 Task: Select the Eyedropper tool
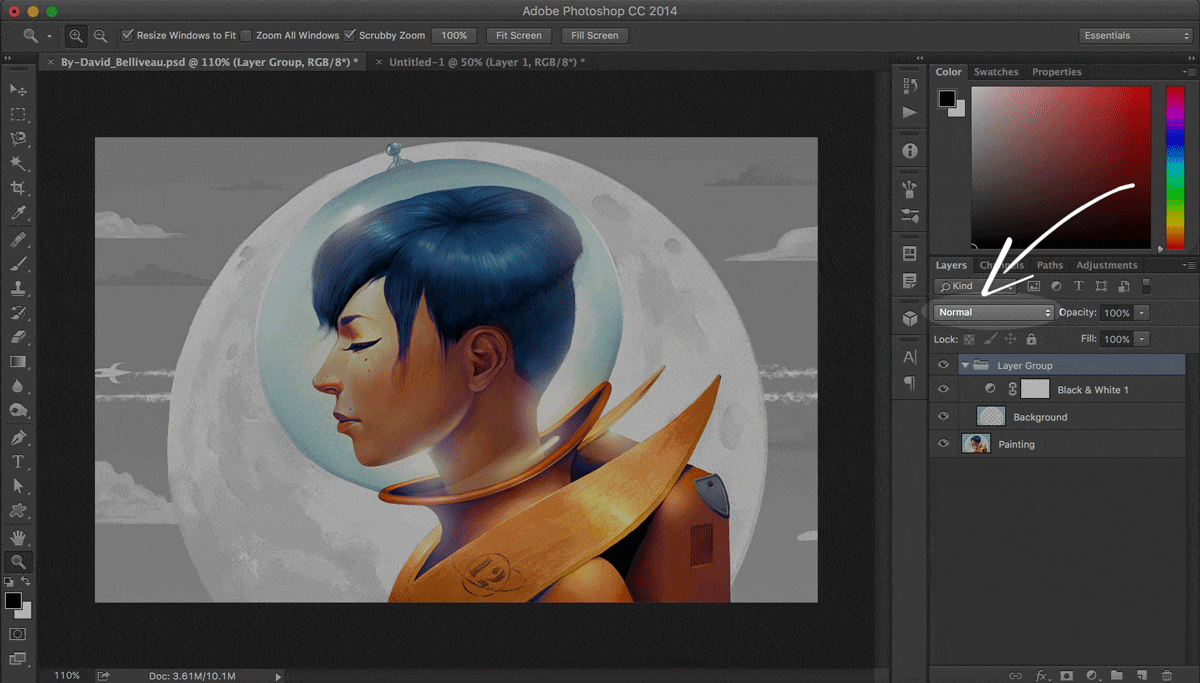[x=18, y=213]
